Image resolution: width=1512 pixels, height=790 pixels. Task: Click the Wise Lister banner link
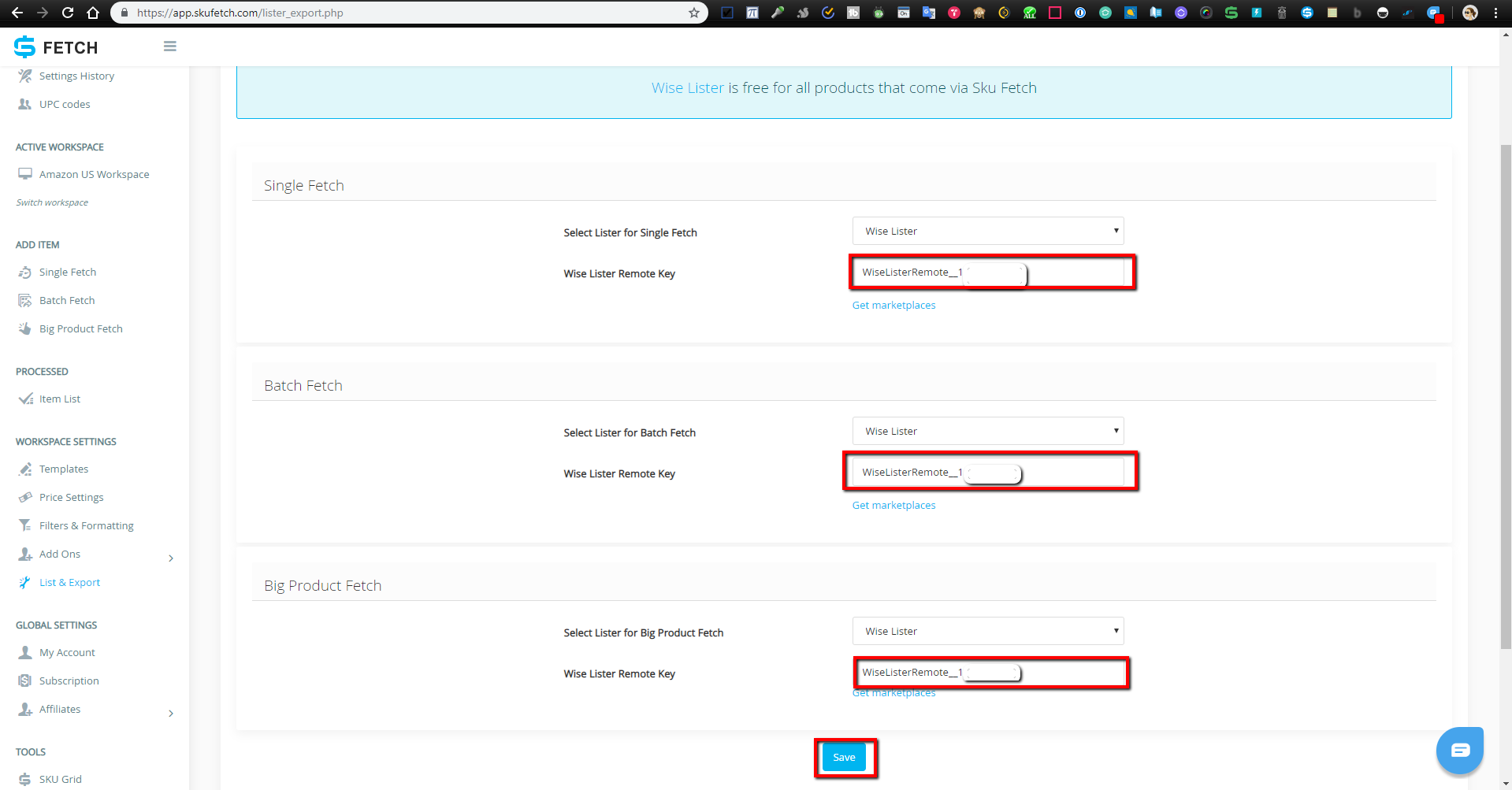tap(687, 87)
